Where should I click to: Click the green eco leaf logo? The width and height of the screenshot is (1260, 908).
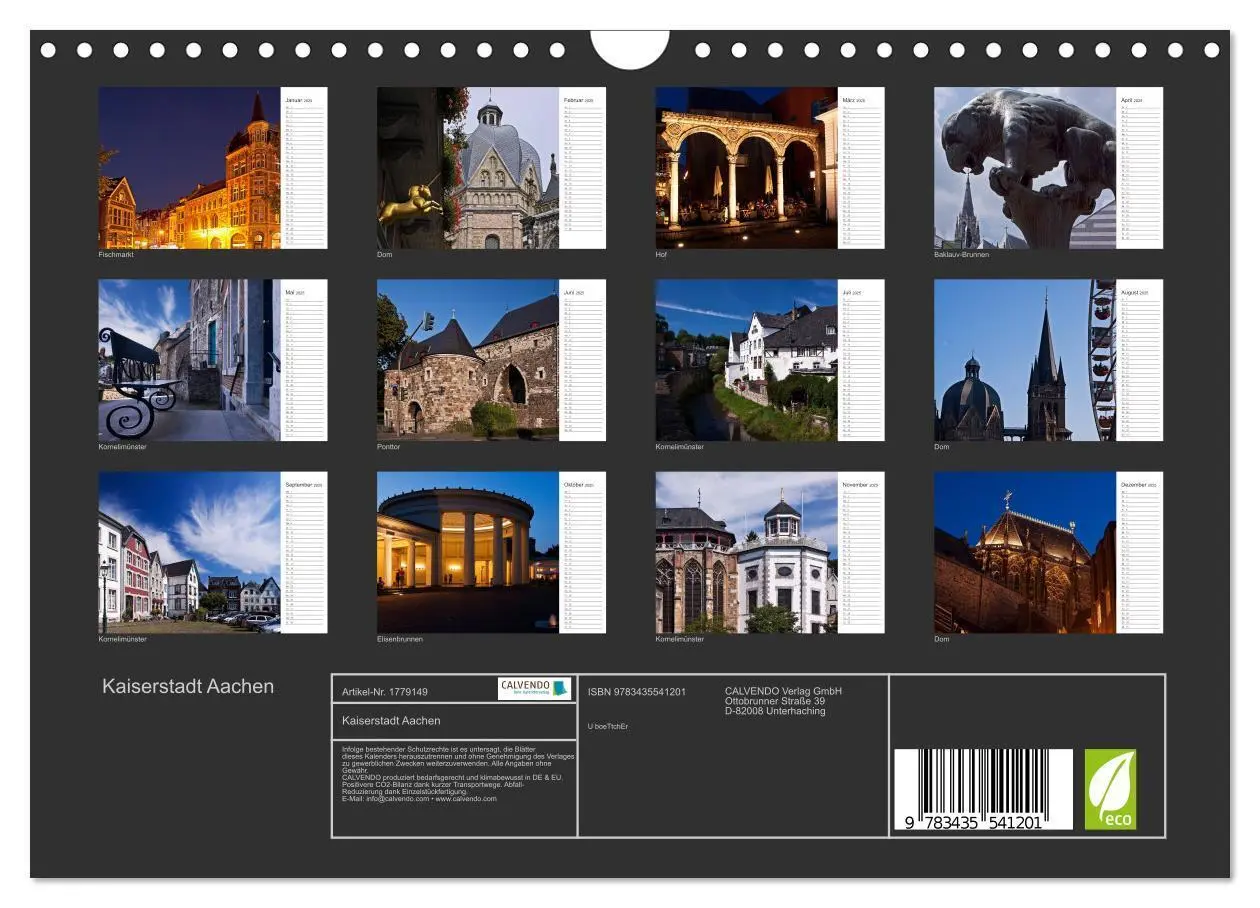(x=1111, y=790)
